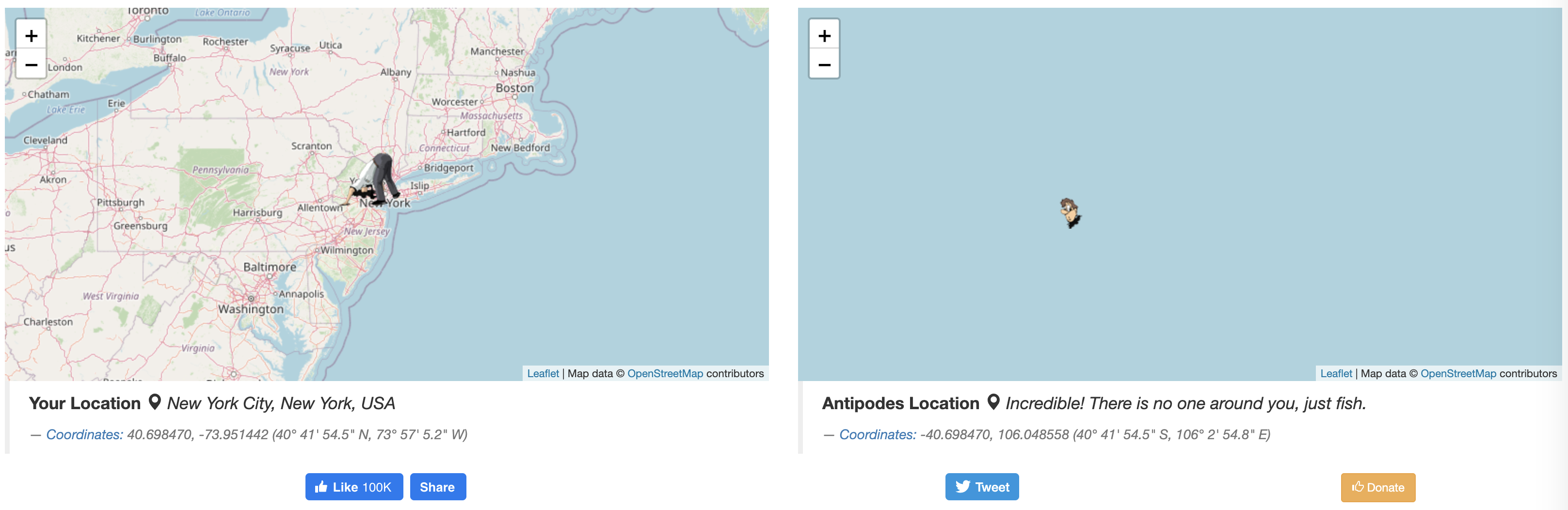Screen dimensions: 1568x510
Task: Open the Leaflet link on the right map
Action: (1335, 374)
